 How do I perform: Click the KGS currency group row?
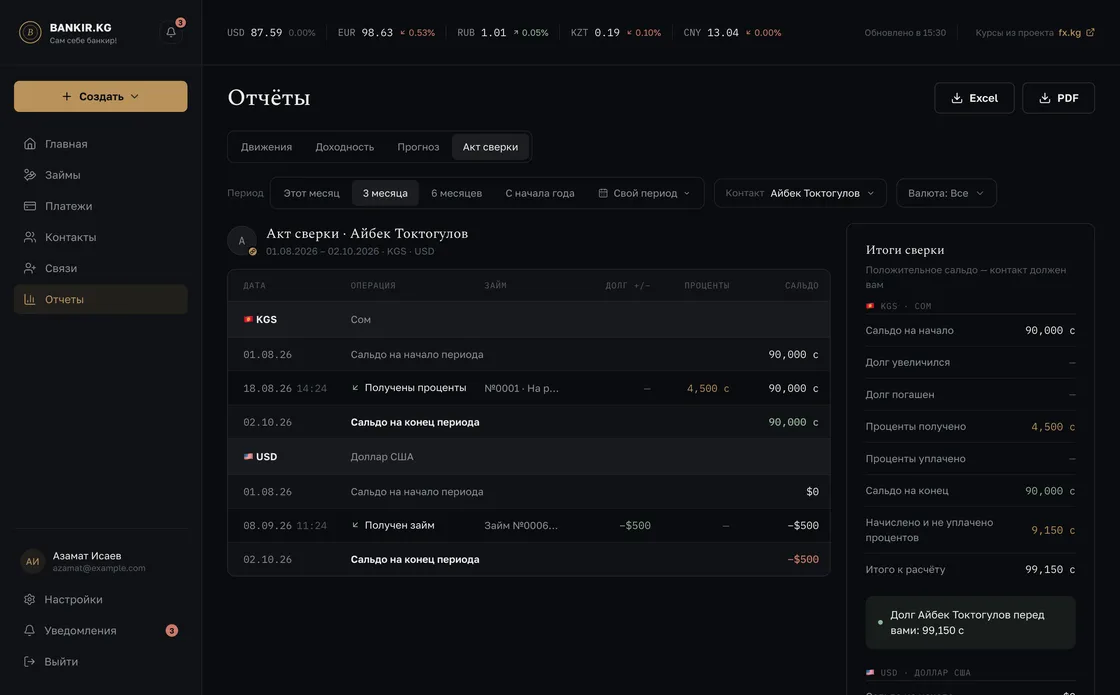pyautogui.click(x=529, y=319)
